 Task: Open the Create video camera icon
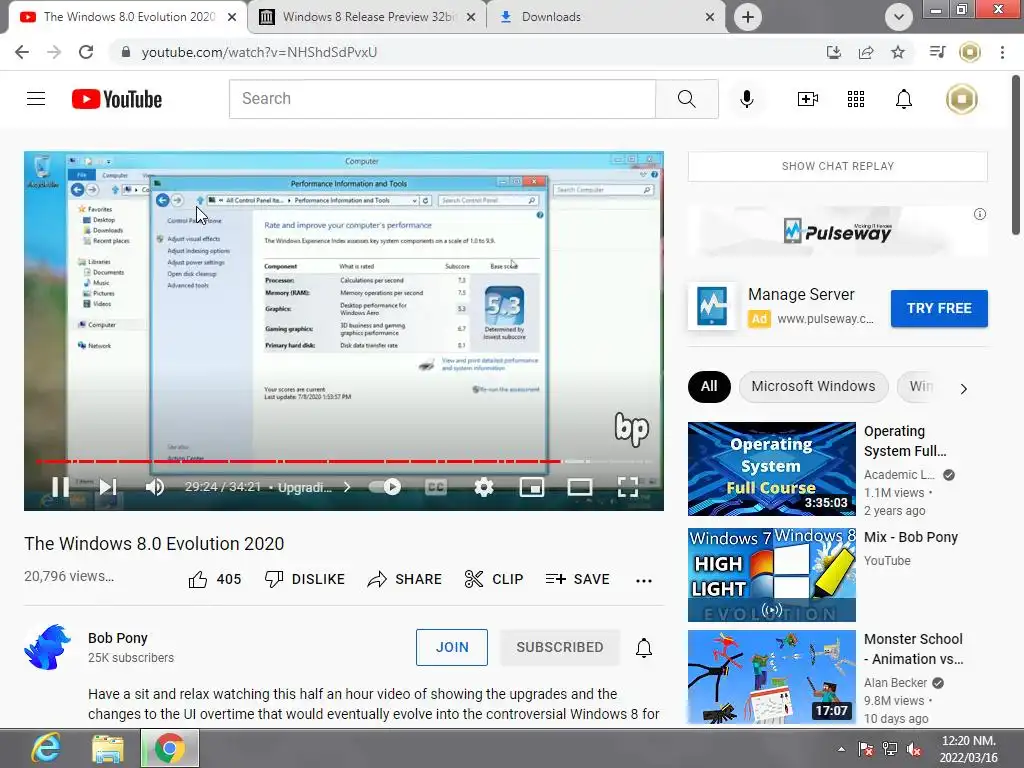(808, 99)
